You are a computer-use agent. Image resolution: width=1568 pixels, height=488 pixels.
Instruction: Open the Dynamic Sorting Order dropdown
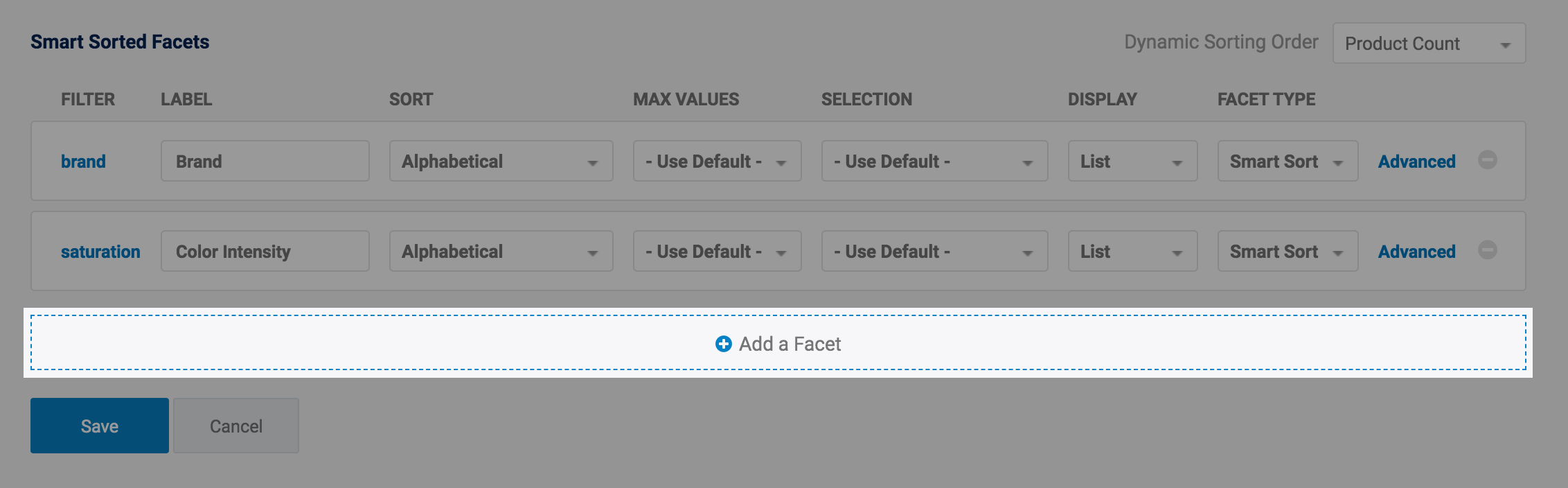[1428, 44]
